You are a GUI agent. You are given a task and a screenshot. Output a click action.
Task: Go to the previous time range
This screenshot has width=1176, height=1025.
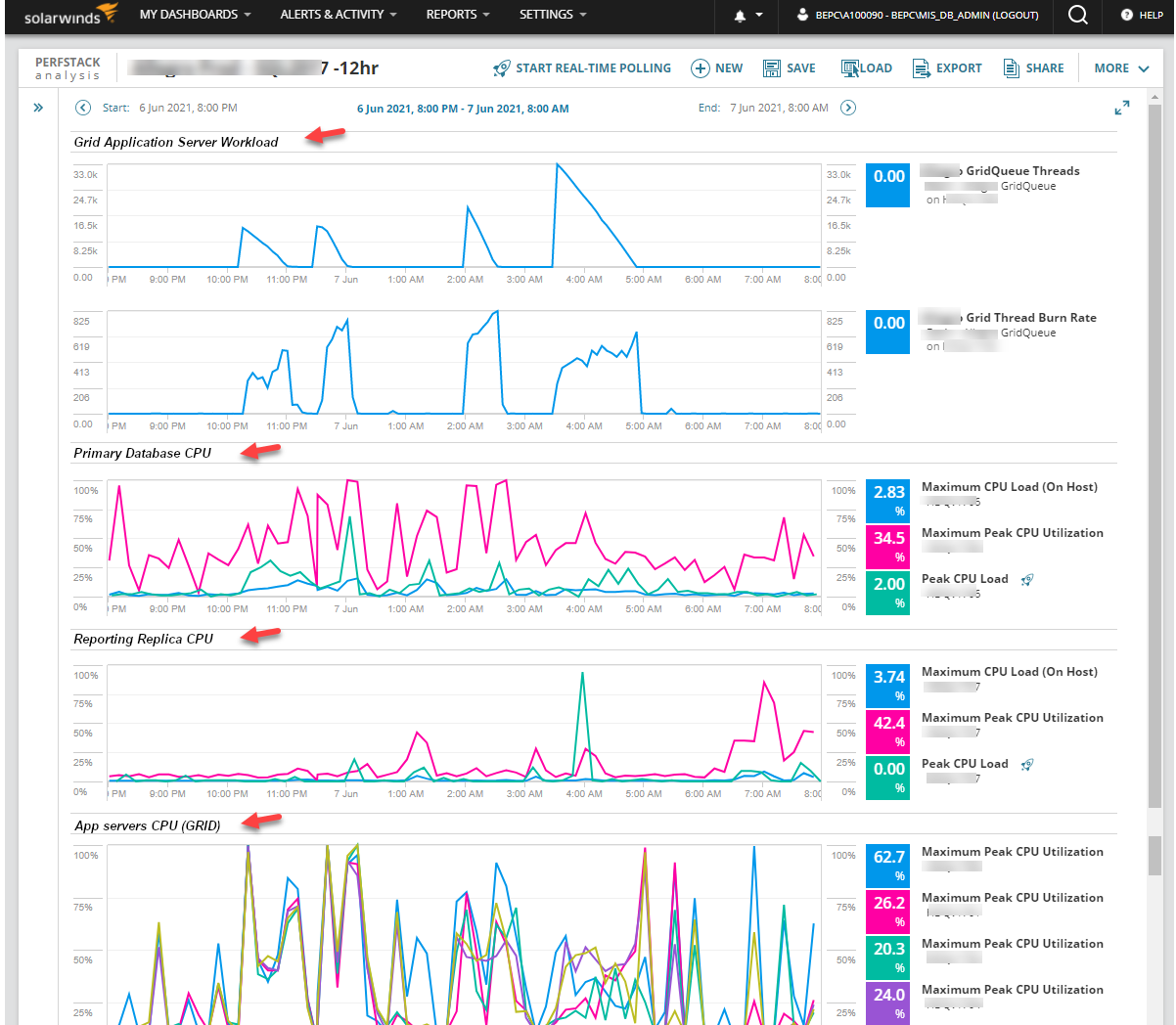83,108
